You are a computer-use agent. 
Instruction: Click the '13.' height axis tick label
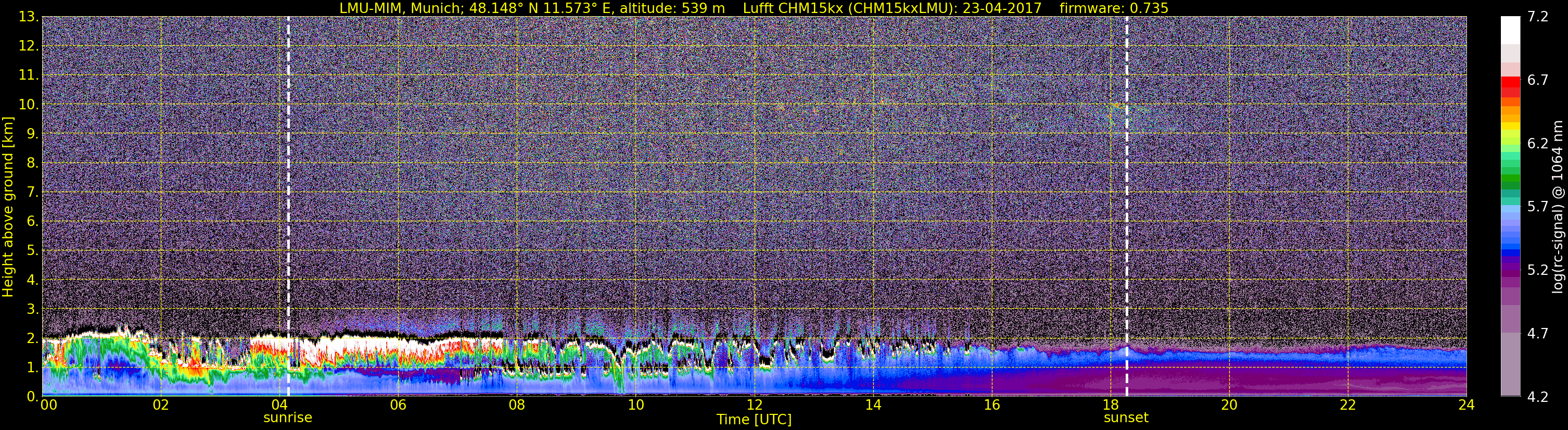click(28, 17)
